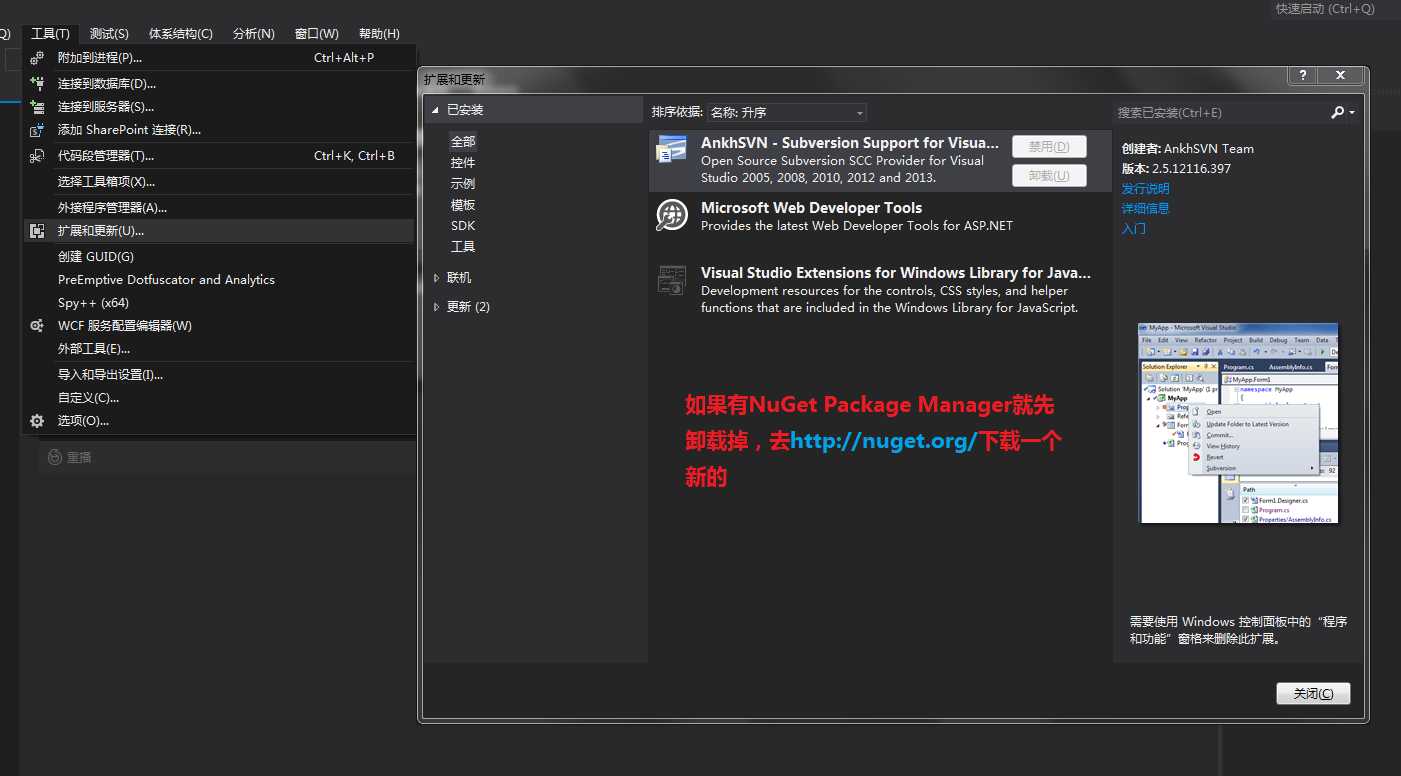Image resolution: width=1401 pixels, height=776 pixels.
Task: Choose 导入和导出设置(I)... menu item
Action: [219, 375]
